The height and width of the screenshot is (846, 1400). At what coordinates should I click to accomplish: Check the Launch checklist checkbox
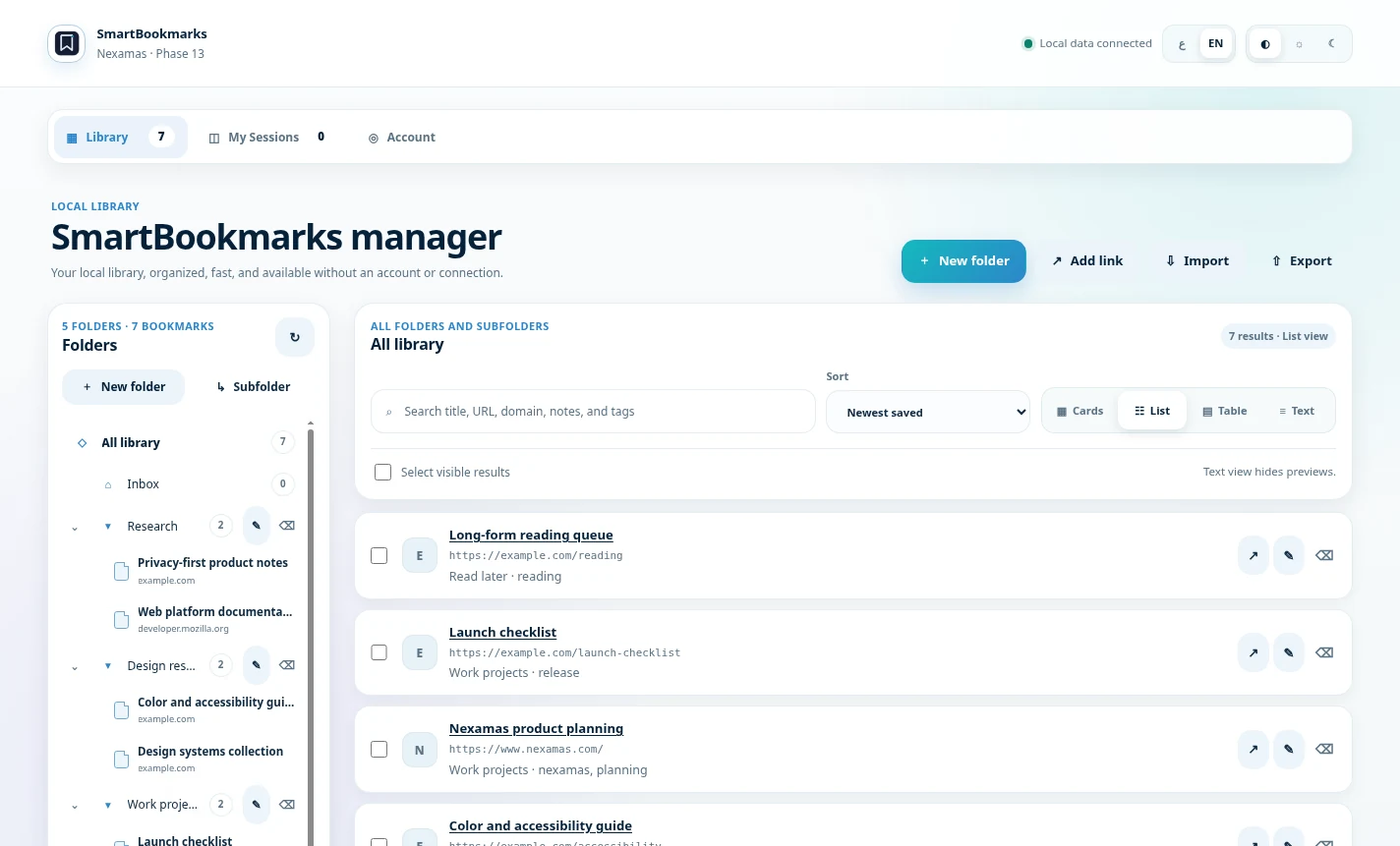(379, 652)
